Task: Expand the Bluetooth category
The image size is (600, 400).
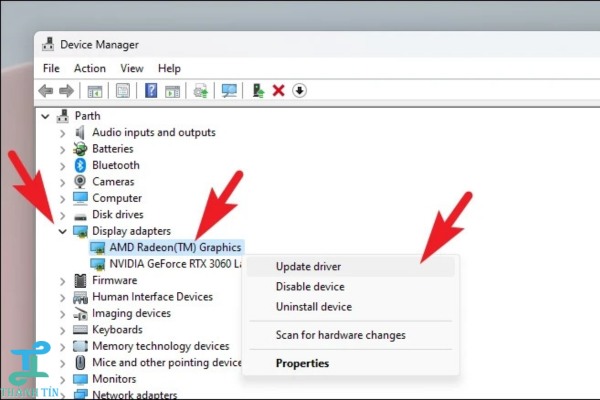Action: pos(63,165)
